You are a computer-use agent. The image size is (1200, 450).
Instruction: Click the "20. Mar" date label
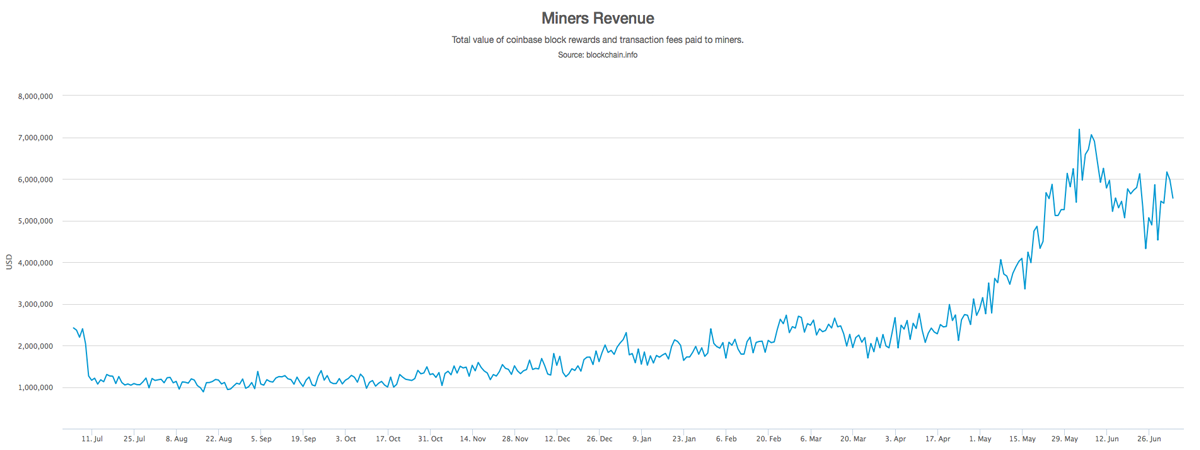pyautogui.click(x=854, y=438)
